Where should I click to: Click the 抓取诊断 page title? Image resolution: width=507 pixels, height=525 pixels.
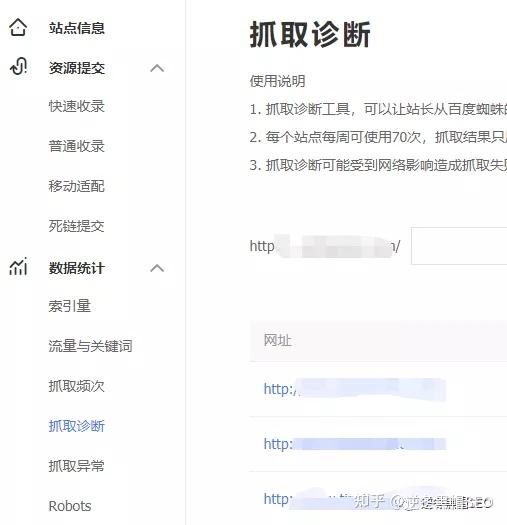310,34
